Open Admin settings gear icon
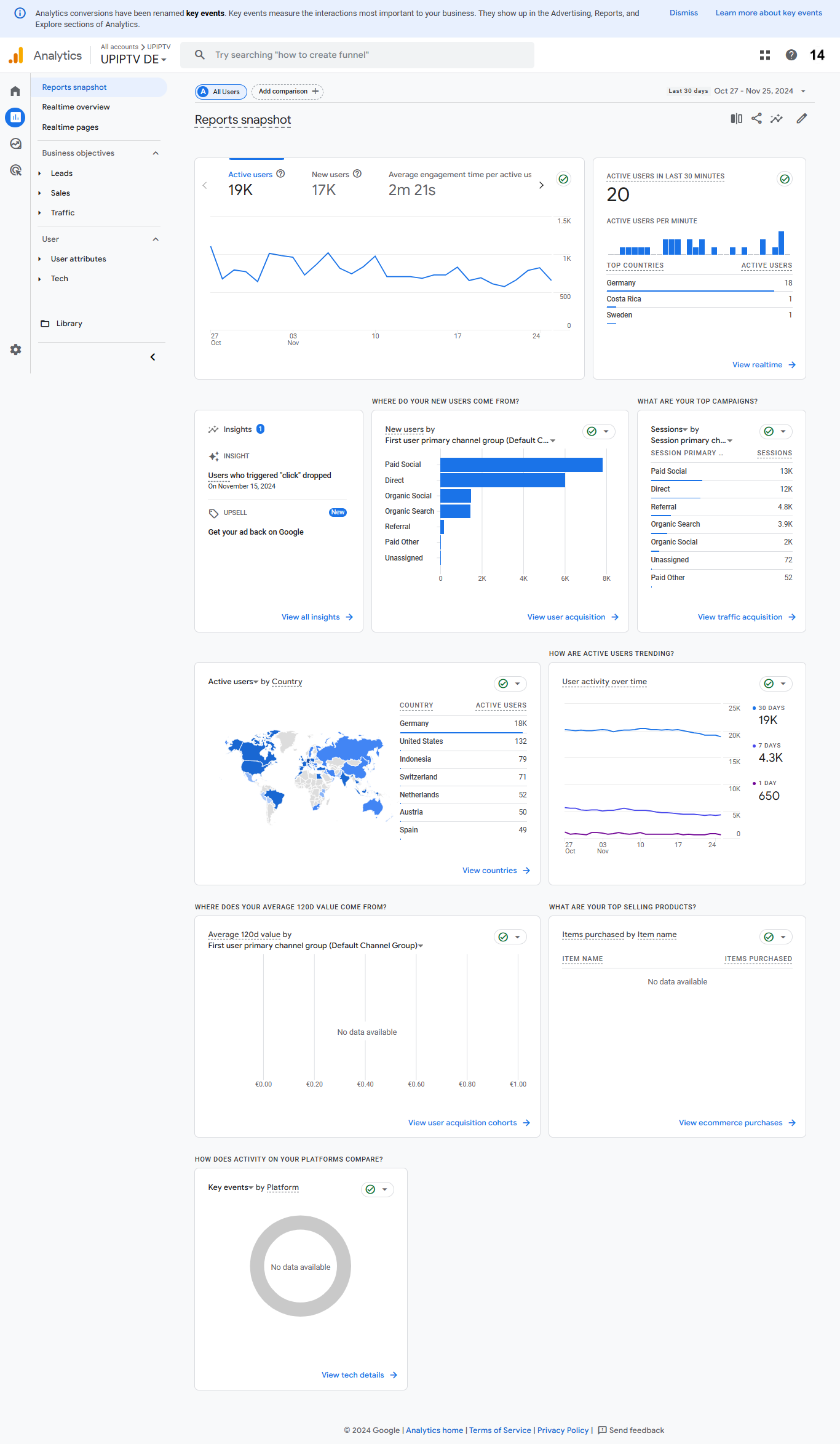The width and height of the screenshot is (840, 1444). point(15,349)
